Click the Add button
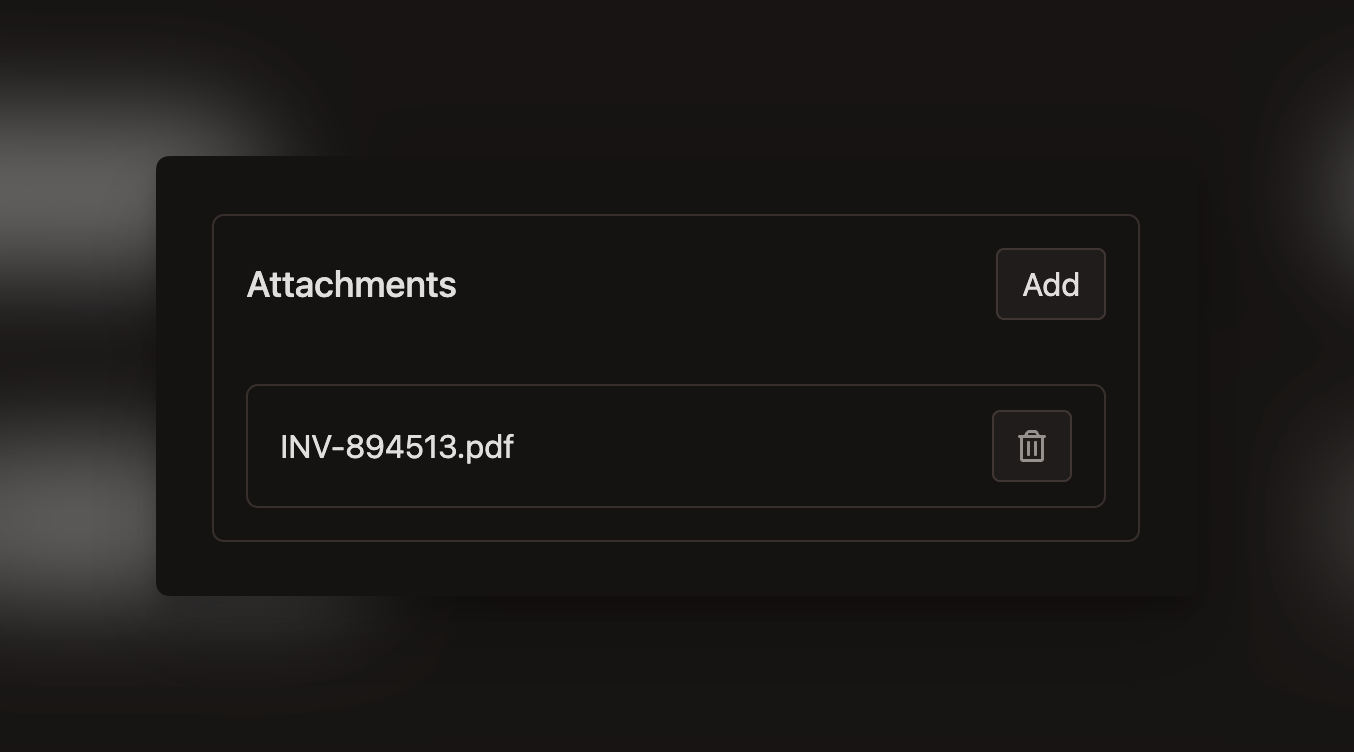Image resolution: width=1354 pixels, height=752 pixels. [1050, 285]
